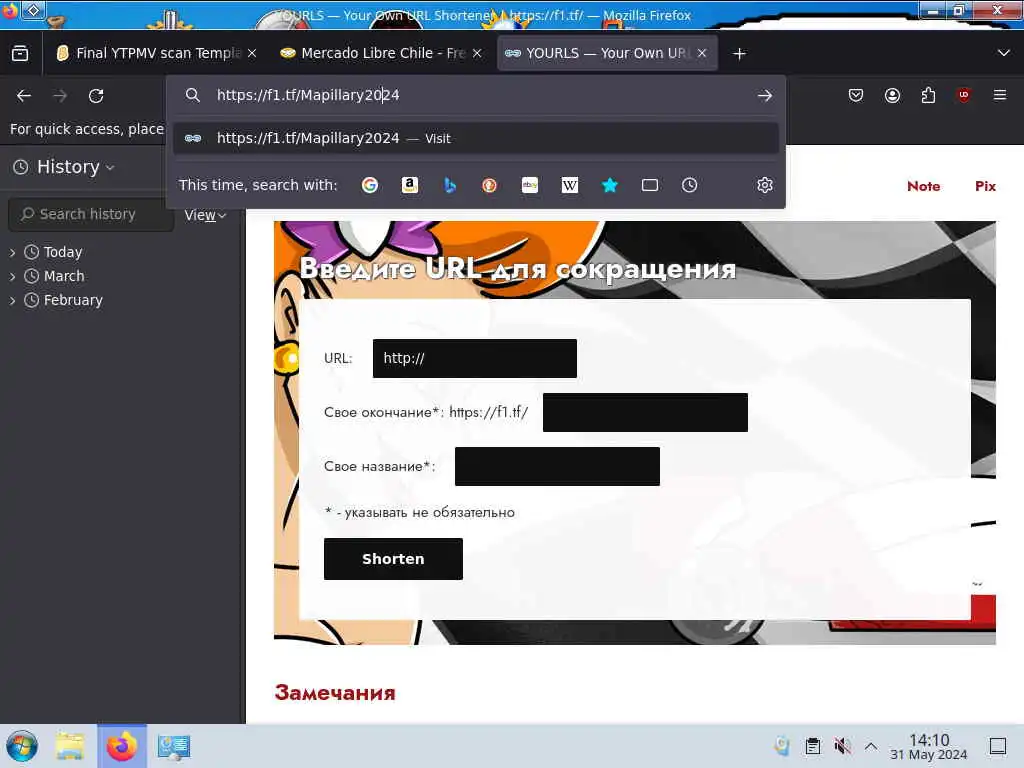The width and height of the screenshot is (1024, 768).
Task: Select the February history row
Action: 123,300
